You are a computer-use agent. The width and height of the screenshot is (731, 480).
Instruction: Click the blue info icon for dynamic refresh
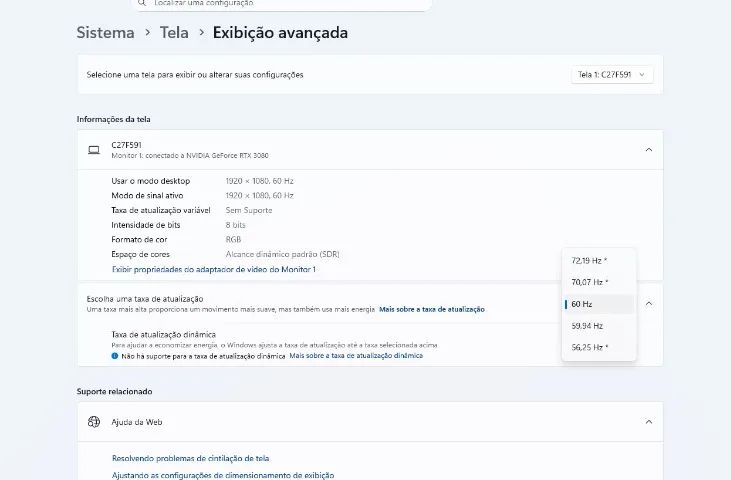pyautogui.click(x=115, y=356)
